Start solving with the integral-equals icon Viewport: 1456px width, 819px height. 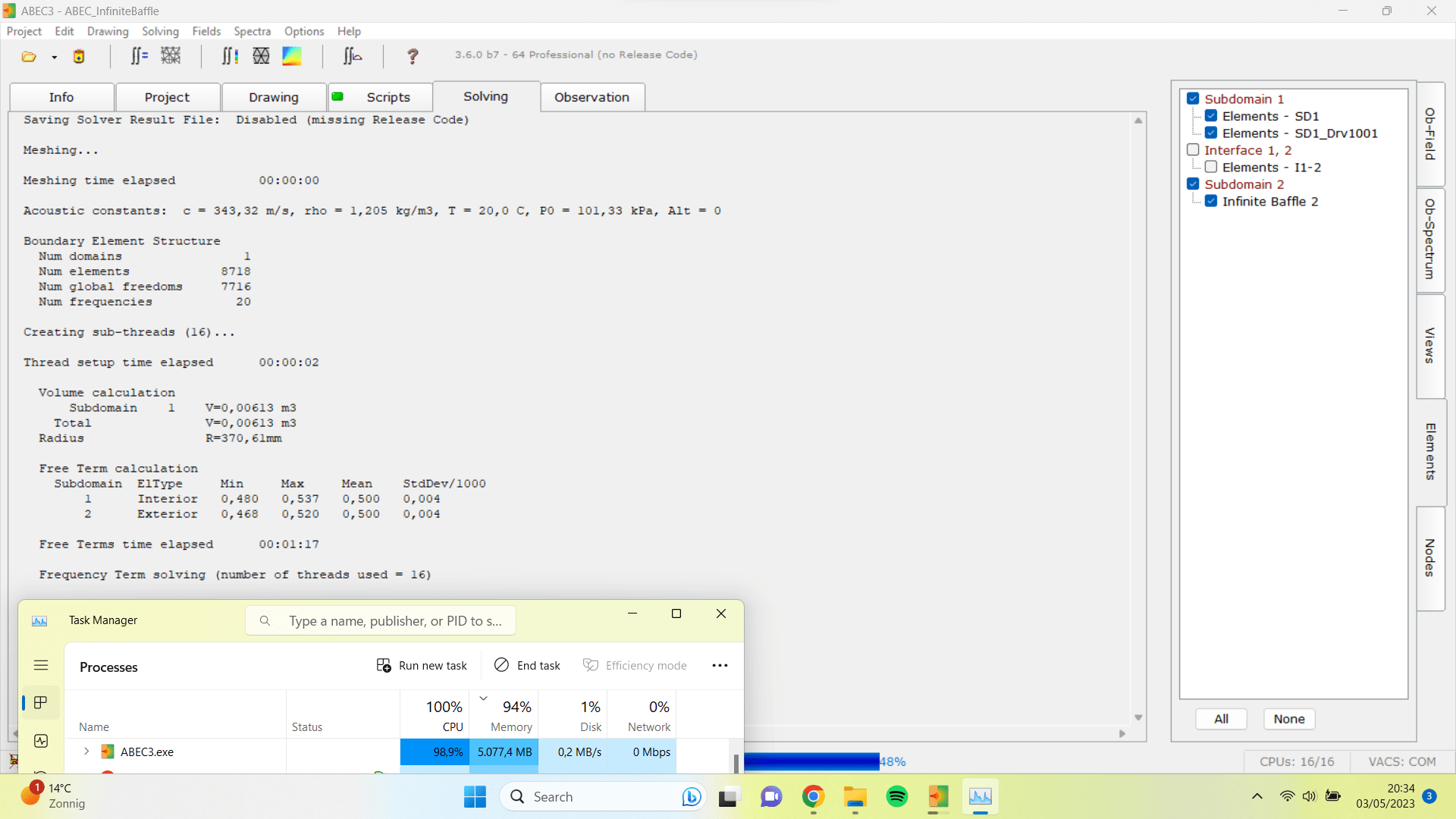(x=139, y=55)
